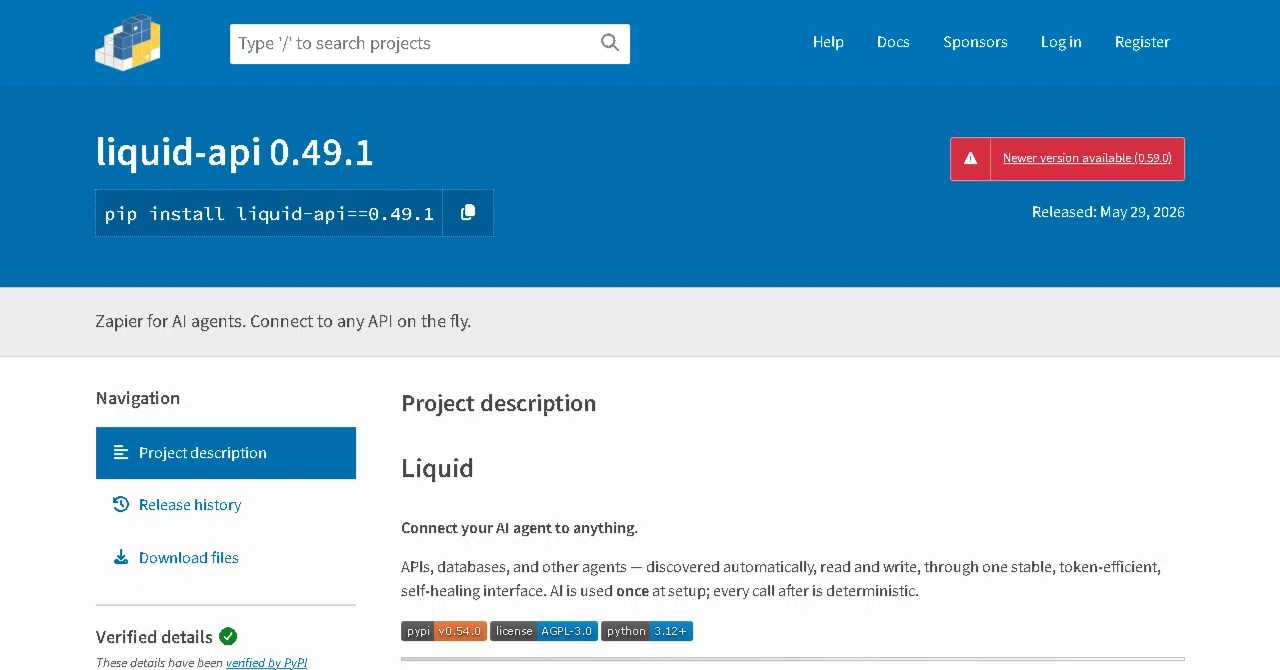Click Connect your AI agent to anything text
Screen dimensions: 1280x670
(x=519, y=528)
